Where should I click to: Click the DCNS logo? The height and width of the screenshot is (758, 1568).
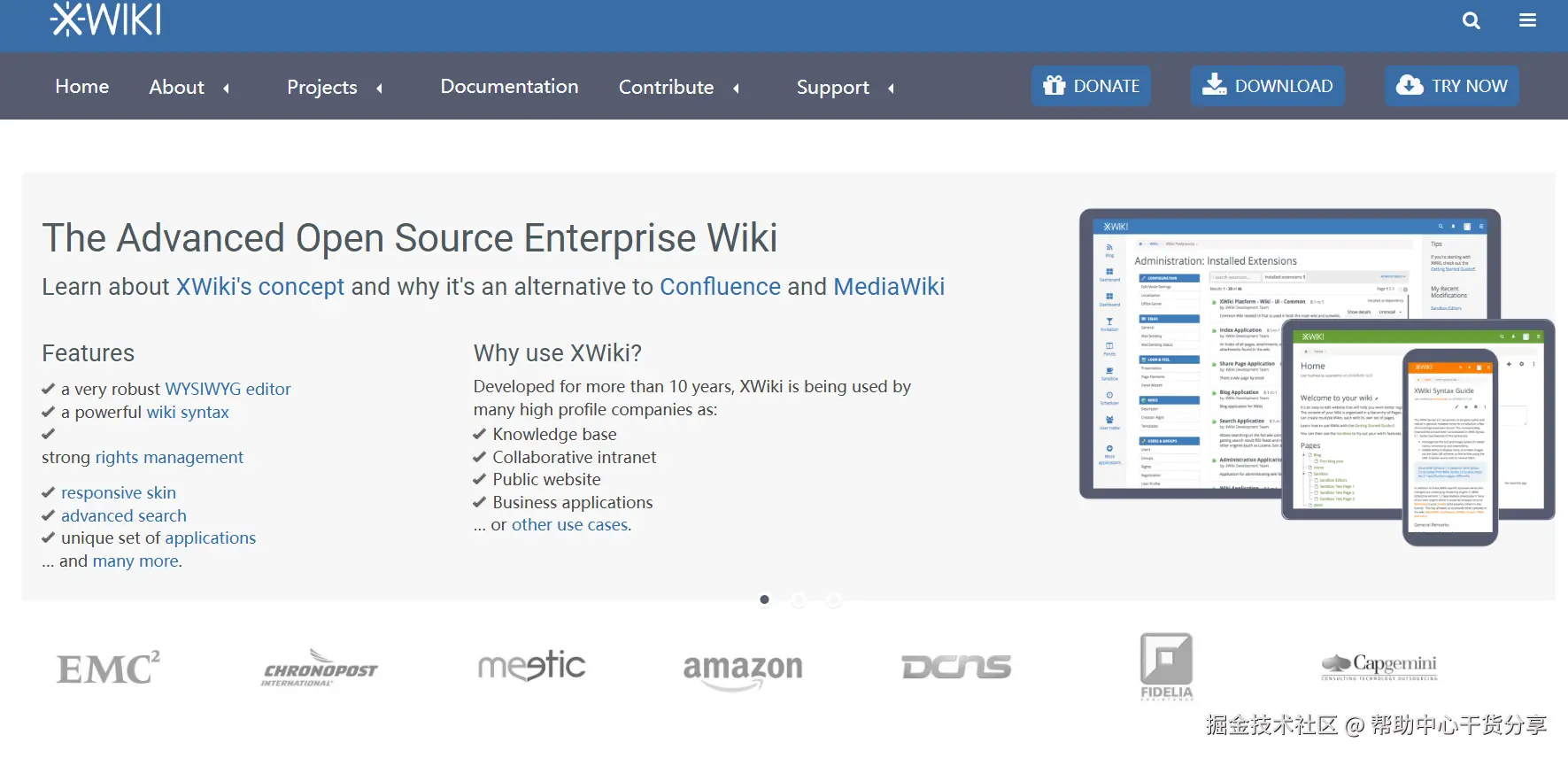956,667
